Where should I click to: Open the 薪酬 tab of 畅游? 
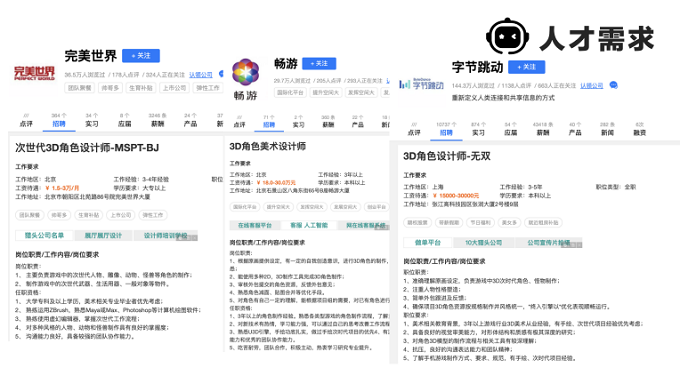328,122
